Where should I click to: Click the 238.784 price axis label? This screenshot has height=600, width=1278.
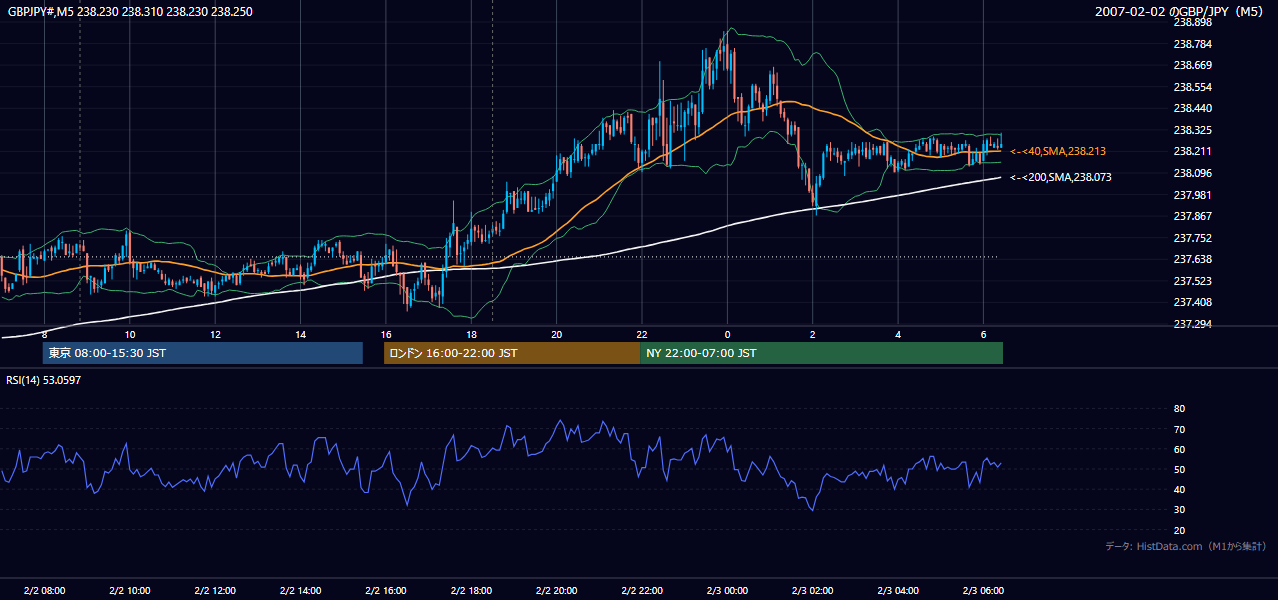pyautogui.click(x=1192, y=44)
